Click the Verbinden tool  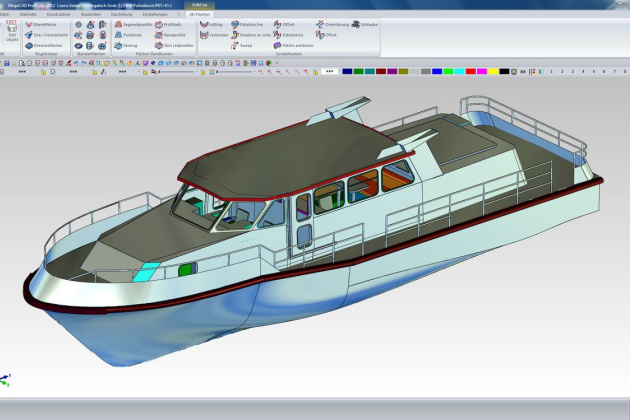coord(214,35)
